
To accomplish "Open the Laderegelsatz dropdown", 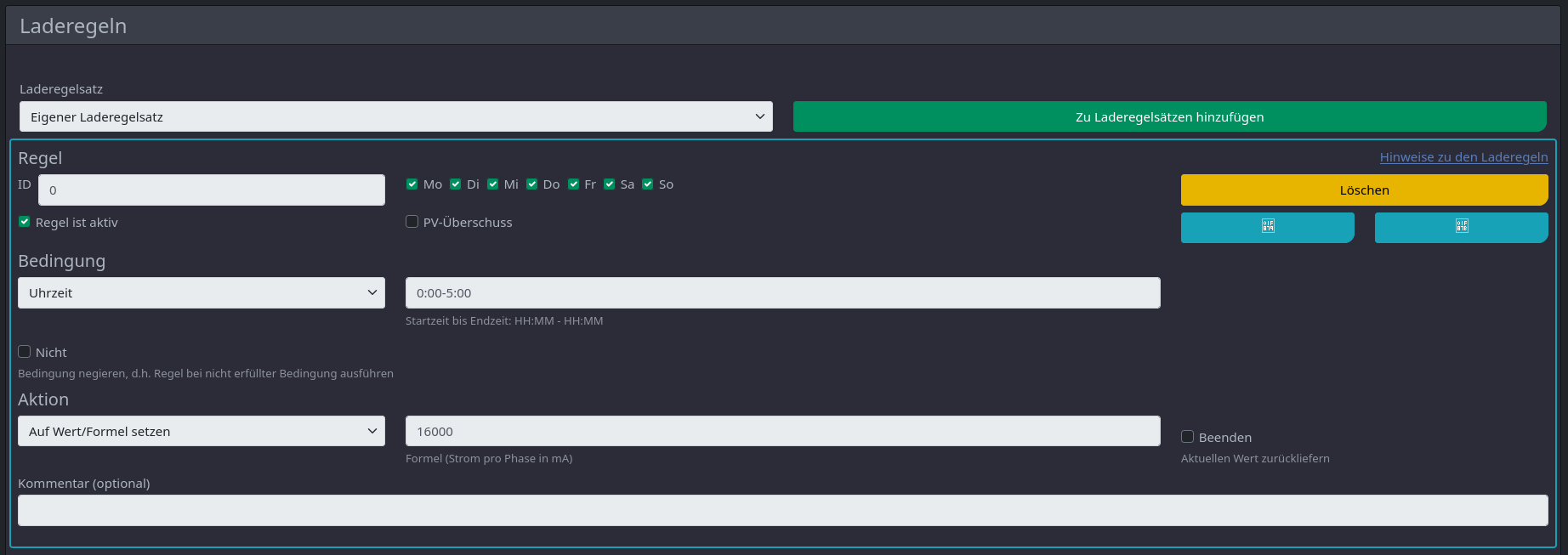I will (395, 116).
